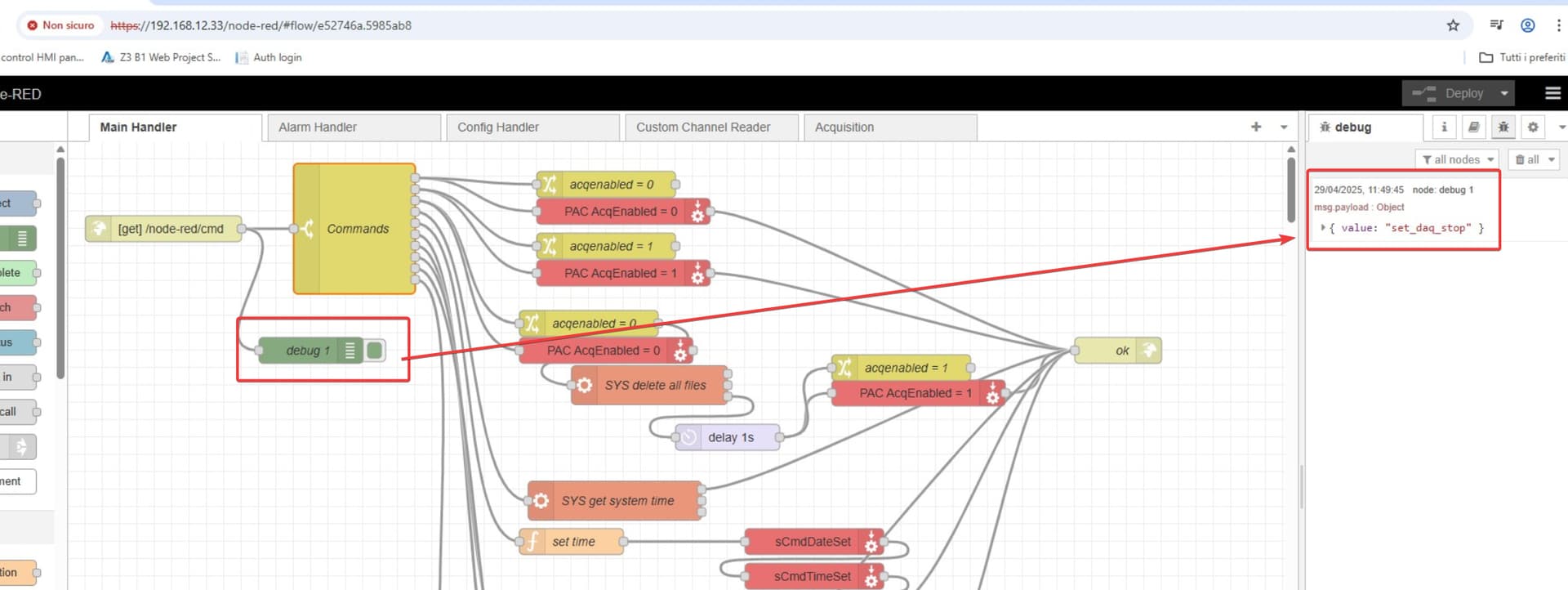The width and height of the screenshot is (1568, 590).
Task: Expand the debug payload object triangle
Action: [1323, 228]
